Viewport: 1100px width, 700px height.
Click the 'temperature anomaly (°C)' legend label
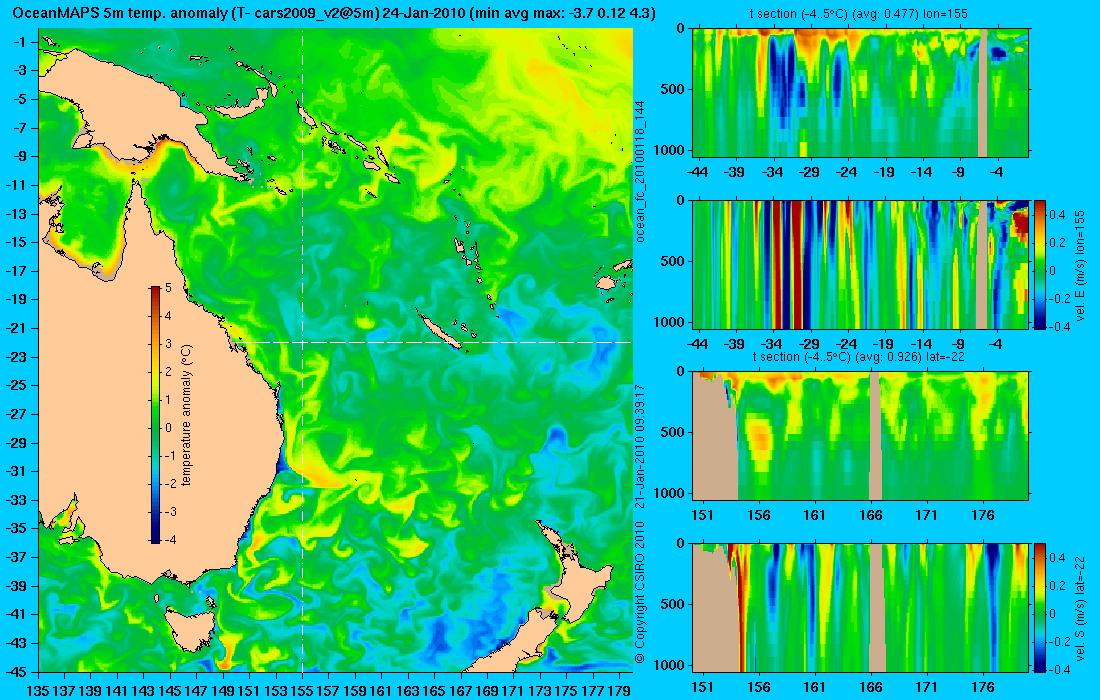187,415
